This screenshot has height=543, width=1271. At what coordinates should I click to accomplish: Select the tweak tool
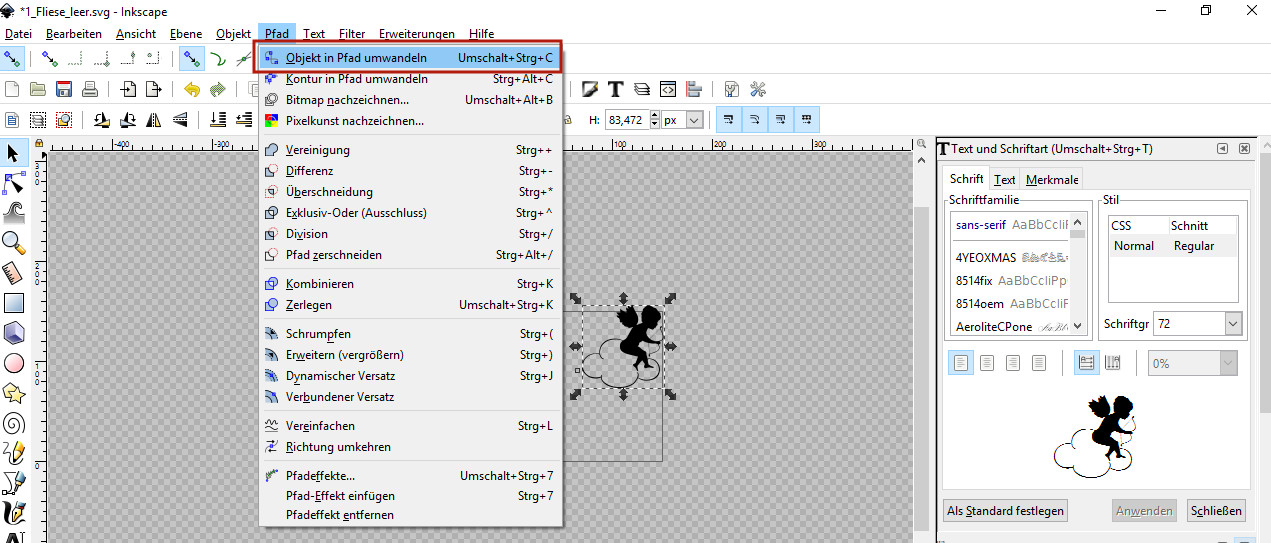pyautogui.click(x=14, y=212)
